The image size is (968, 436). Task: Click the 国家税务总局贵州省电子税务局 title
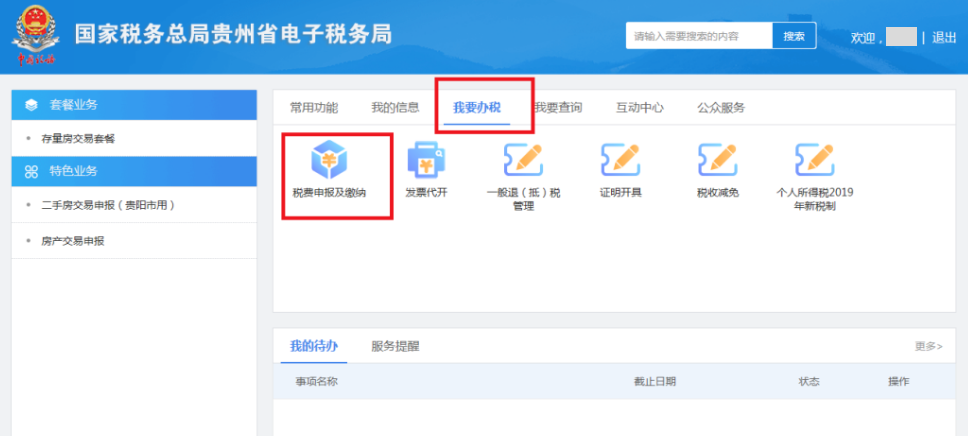(233, 35)
